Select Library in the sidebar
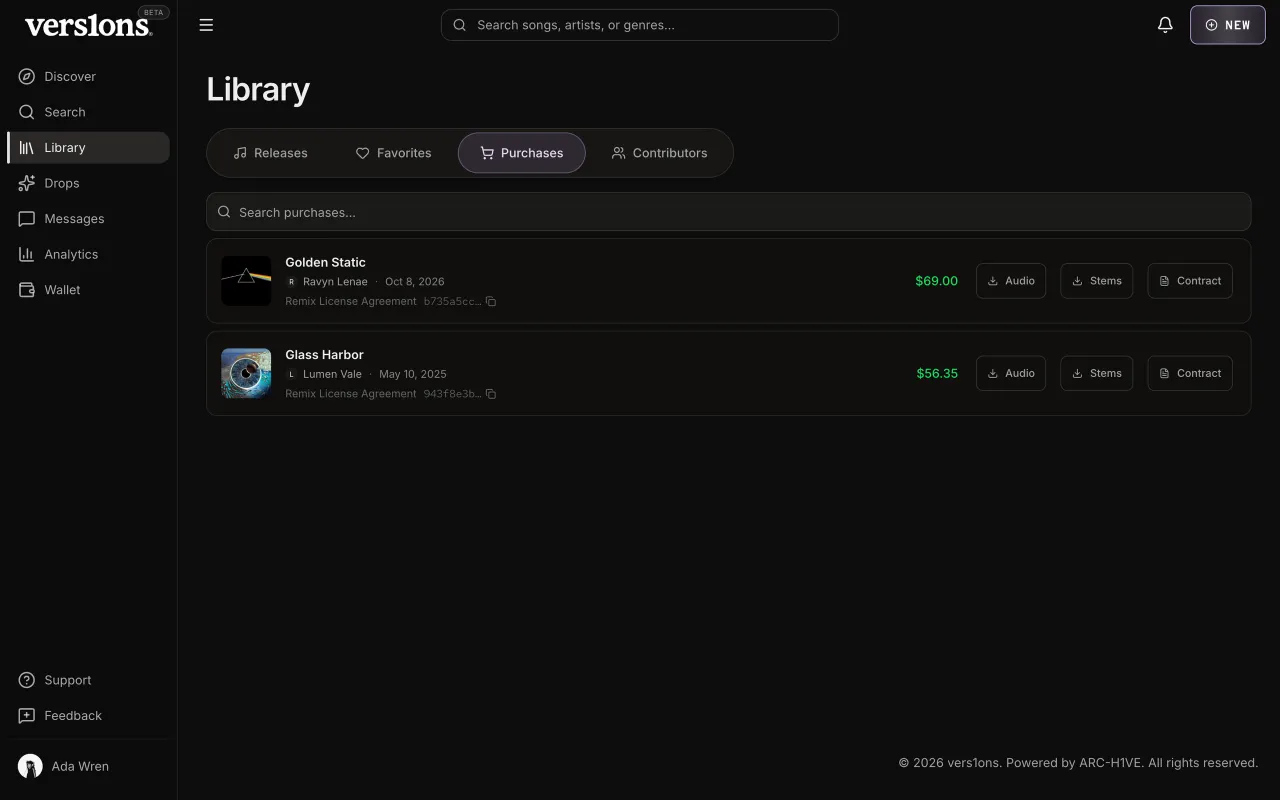The width and height of the screenshot is (1280, 800). 88,148
